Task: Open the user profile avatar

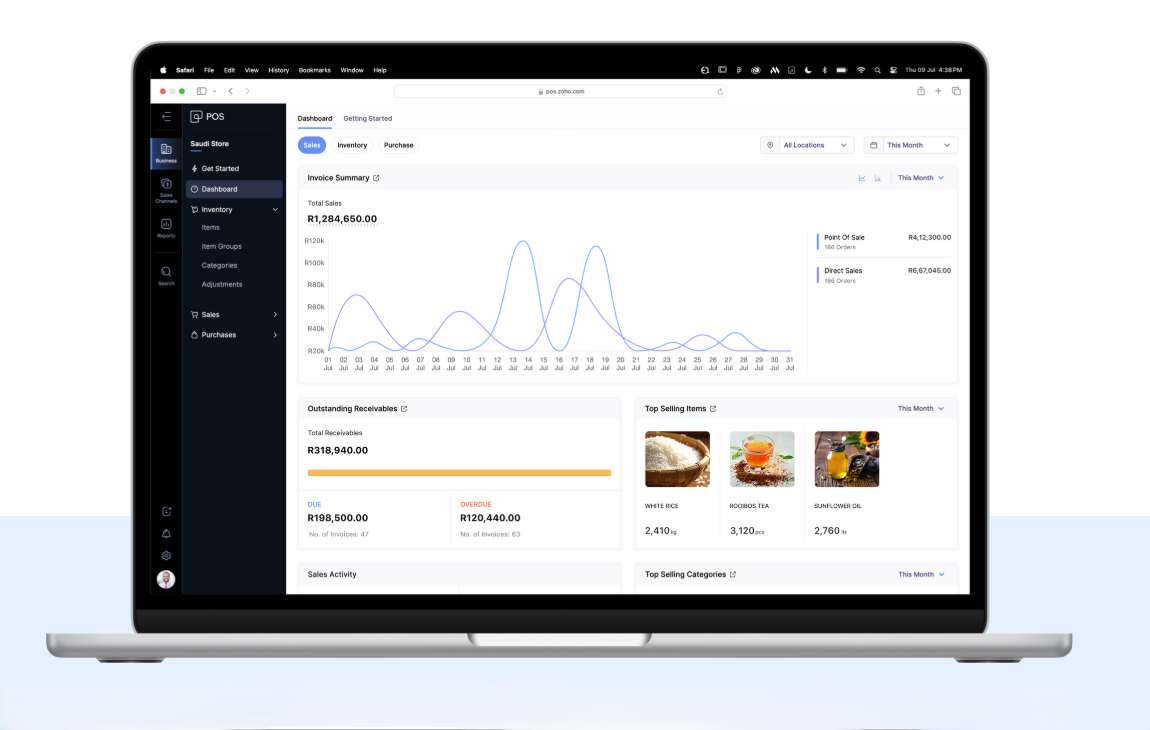Action: pyautogui.click(x=166, y=580)
